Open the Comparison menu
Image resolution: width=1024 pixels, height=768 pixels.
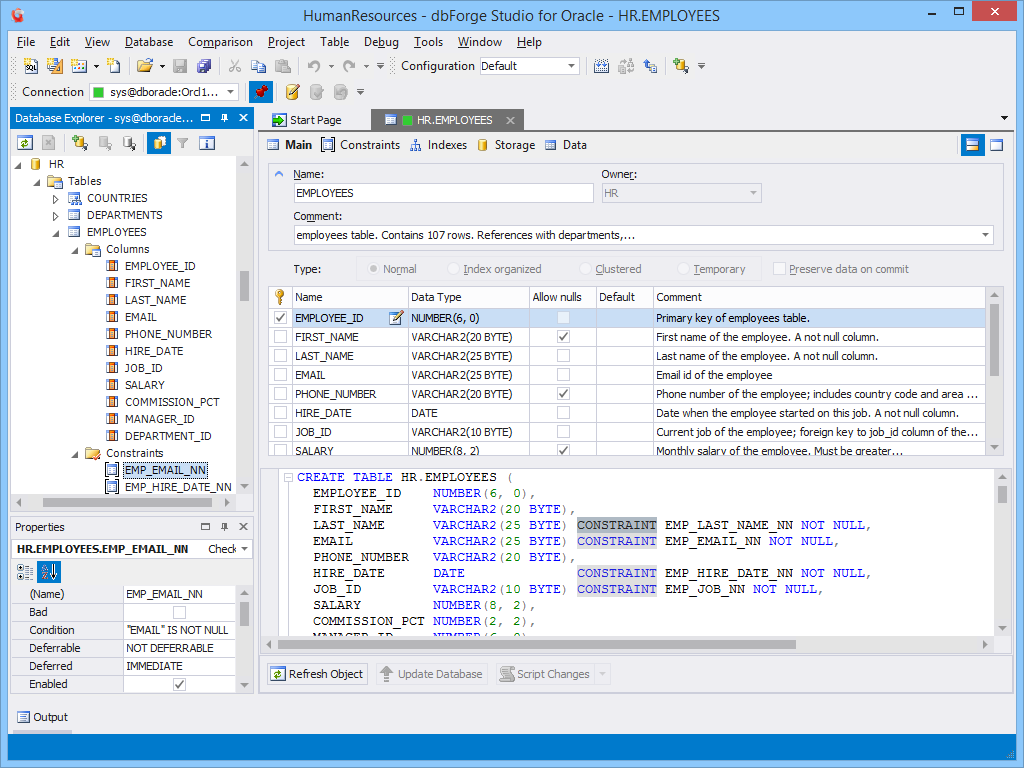click(x=220, y=42)
